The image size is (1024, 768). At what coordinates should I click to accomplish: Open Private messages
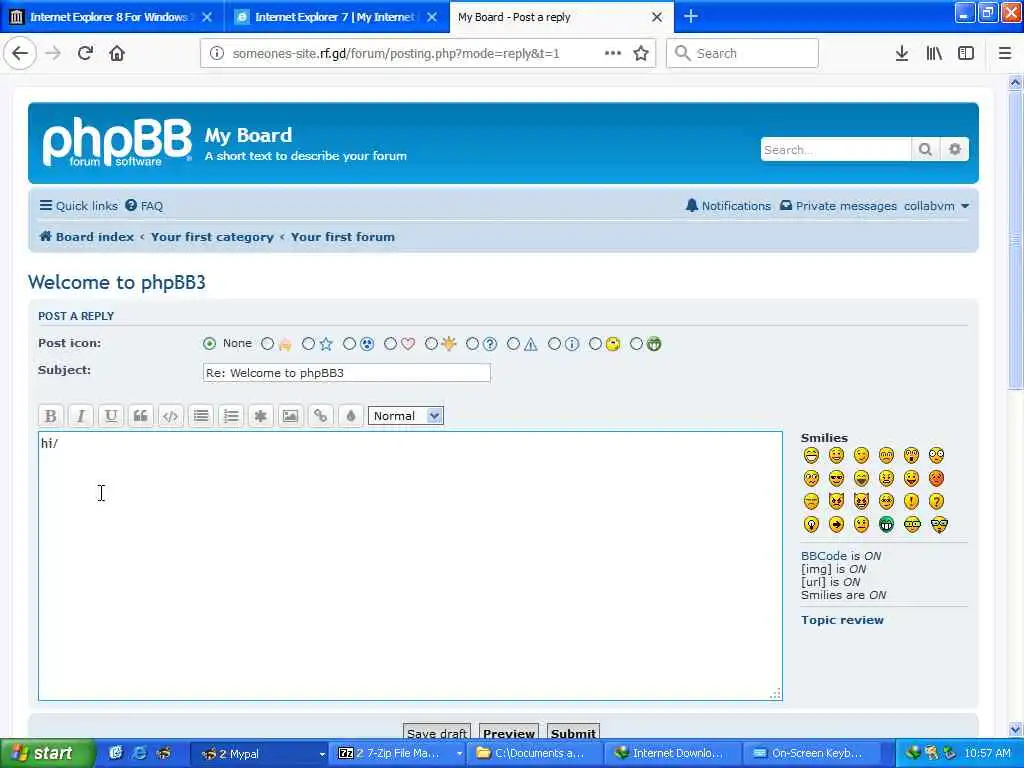click(x=839, y=206)
